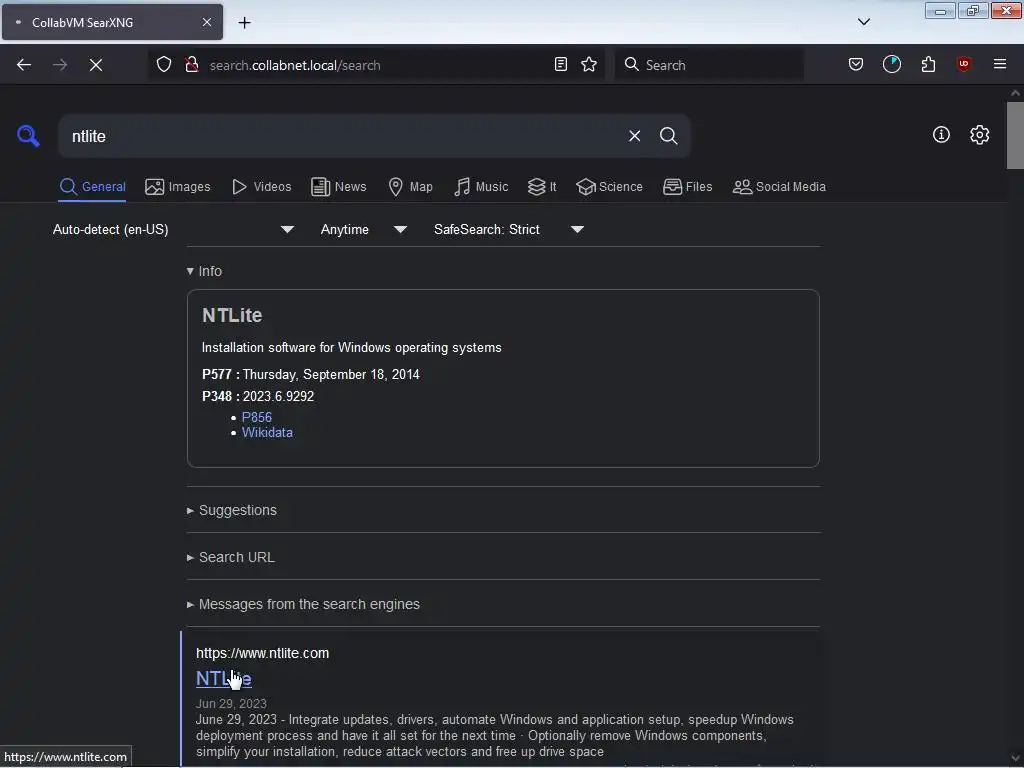Open the Wikidata link
This screenshot has height=768, width=1024.
267,432
